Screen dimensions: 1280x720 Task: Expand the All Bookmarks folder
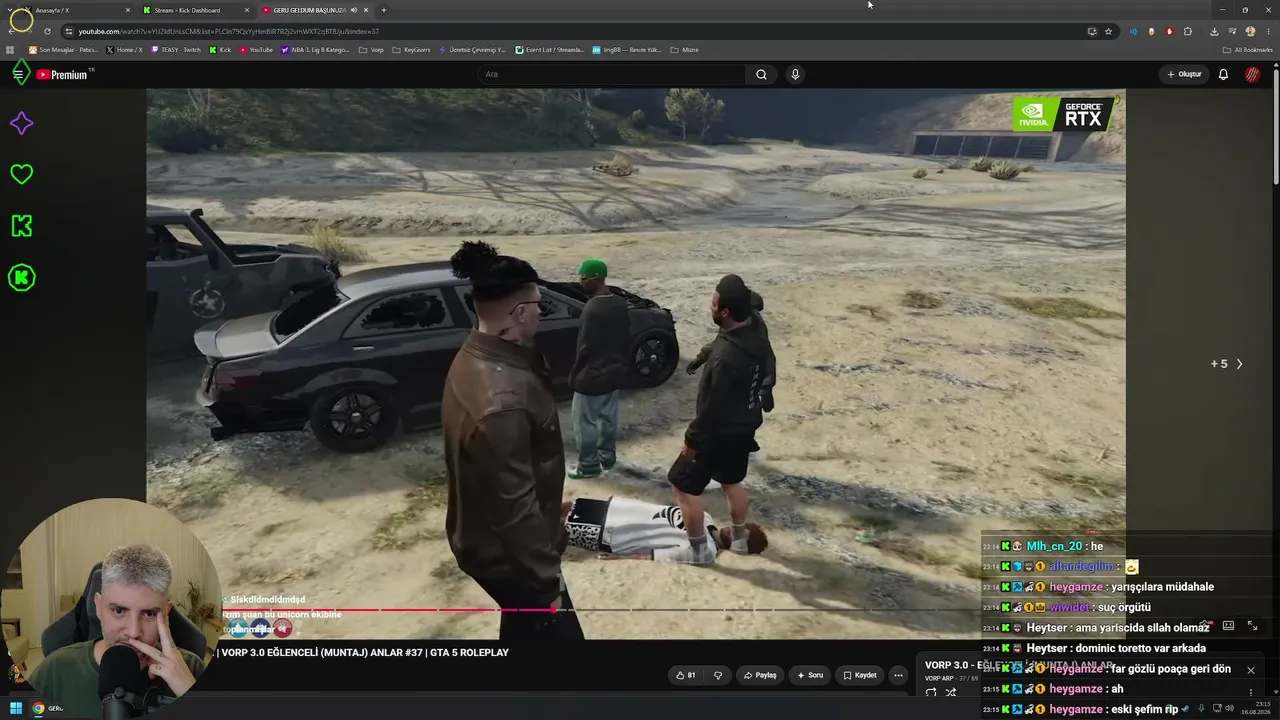click(1247, 50)
